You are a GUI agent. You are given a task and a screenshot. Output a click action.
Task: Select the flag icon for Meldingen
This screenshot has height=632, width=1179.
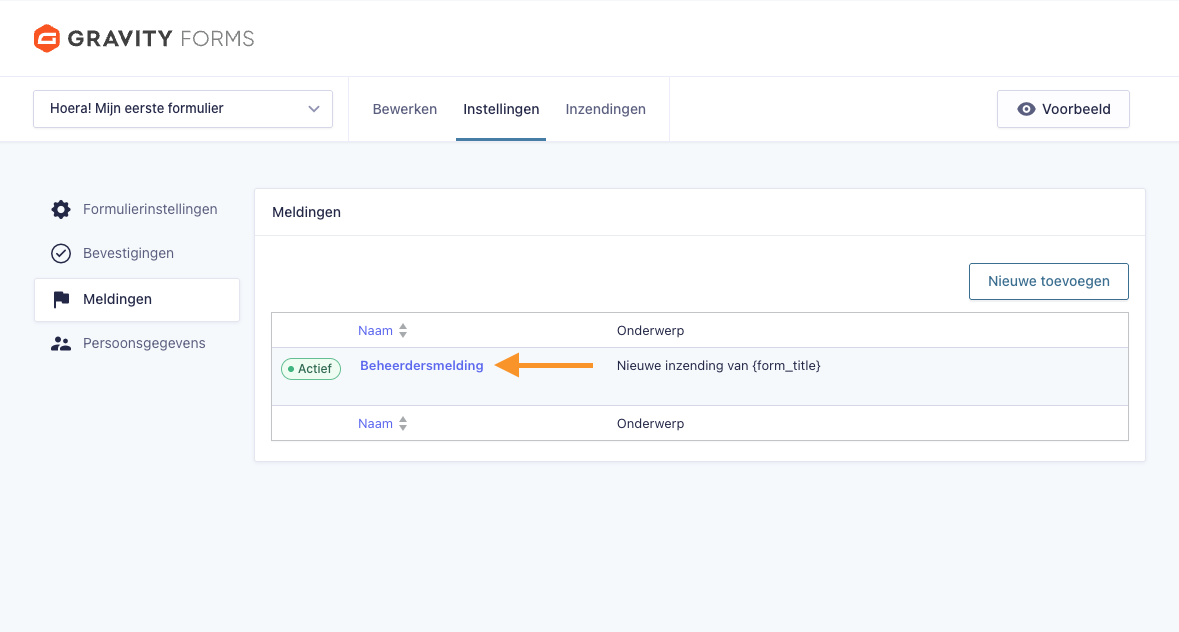pos(61,299)
